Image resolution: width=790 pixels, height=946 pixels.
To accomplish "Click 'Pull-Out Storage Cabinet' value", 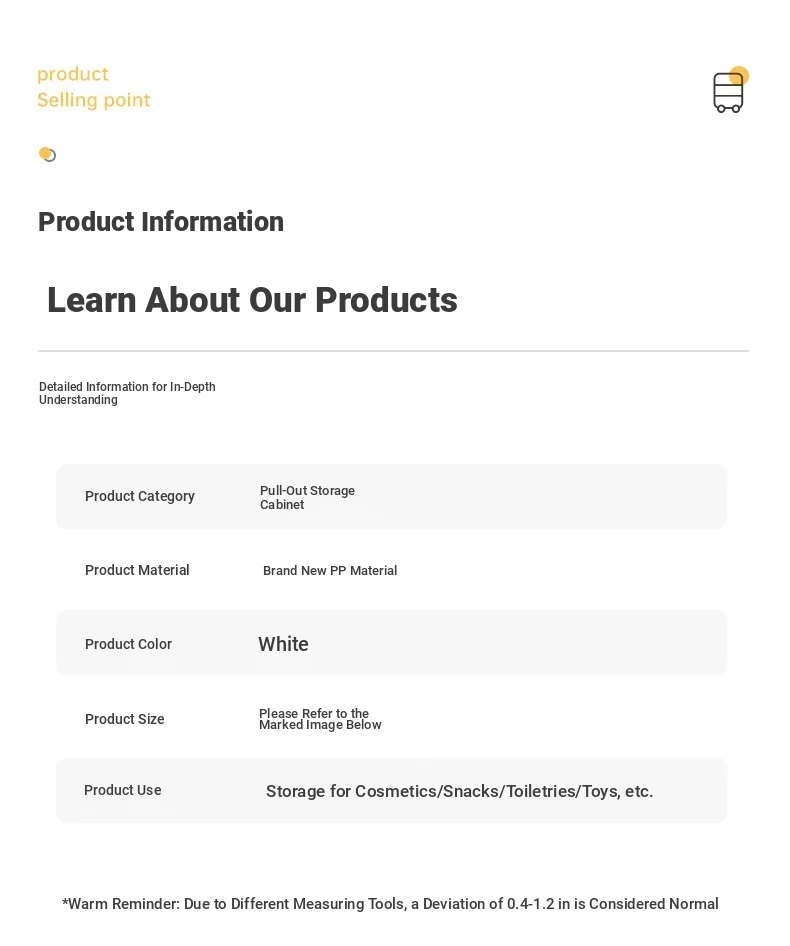I will (307, 497).
